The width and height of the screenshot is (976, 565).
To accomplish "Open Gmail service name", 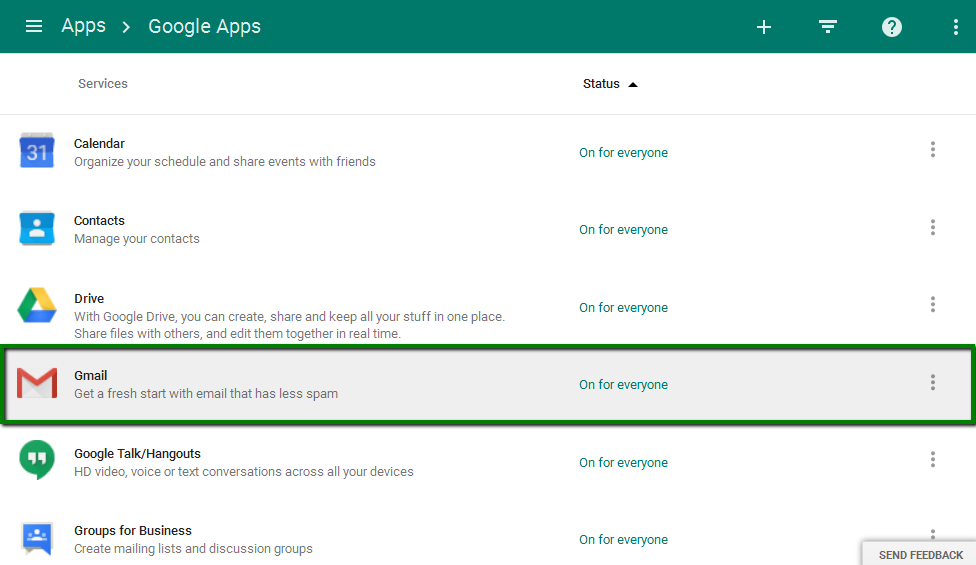I will pyautogui.click(x=90, y=375).
